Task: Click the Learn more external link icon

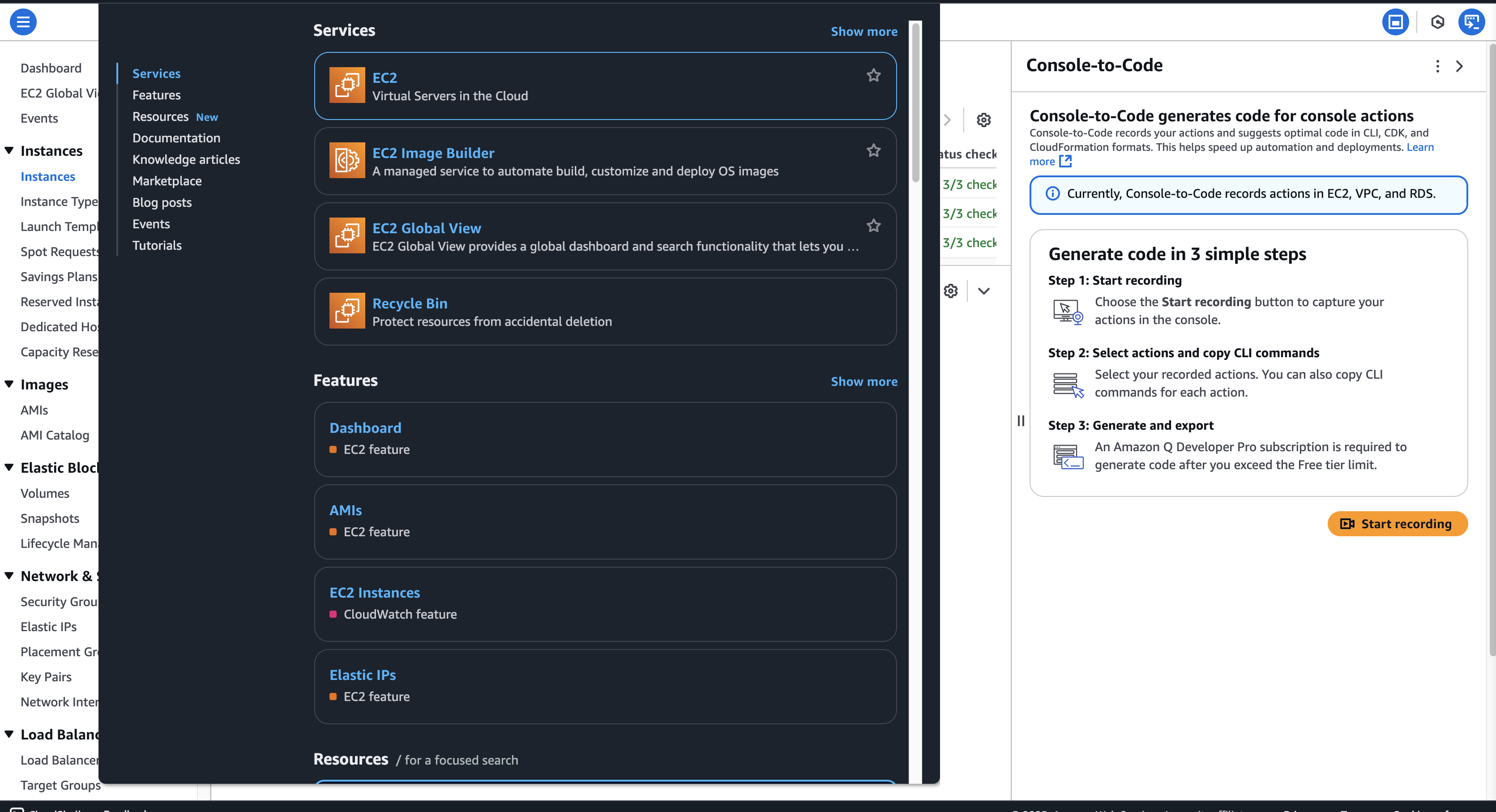Action: click(x=1065, y=162)
